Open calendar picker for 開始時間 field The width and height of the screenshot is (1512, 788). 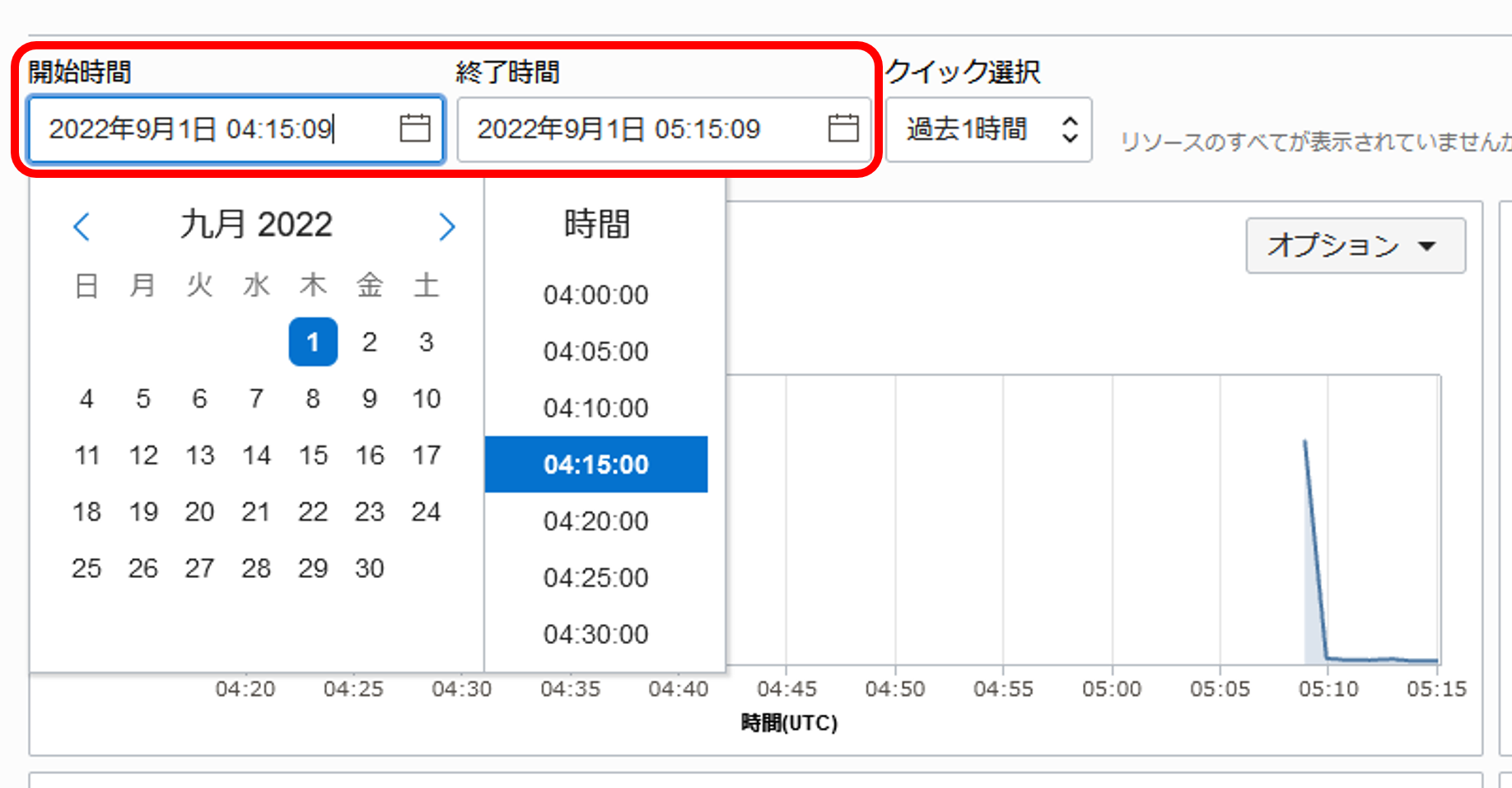coord(417,128)
